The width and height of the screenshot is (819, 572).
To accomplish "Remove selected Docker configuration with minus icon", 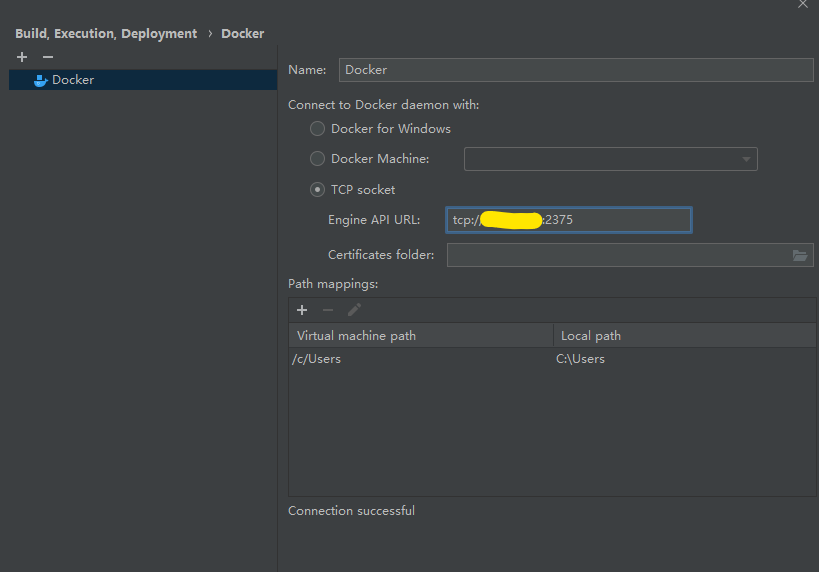I will (48, 57).
